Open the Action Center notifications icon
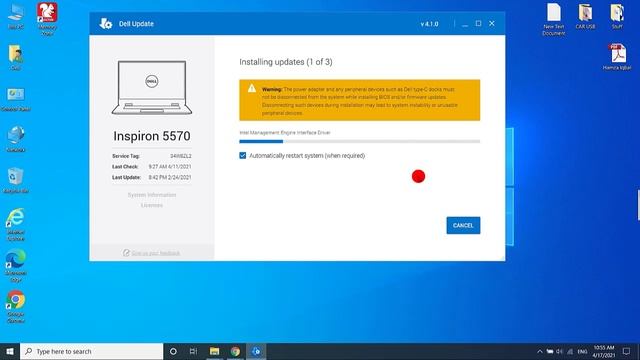 coord(627,351)
